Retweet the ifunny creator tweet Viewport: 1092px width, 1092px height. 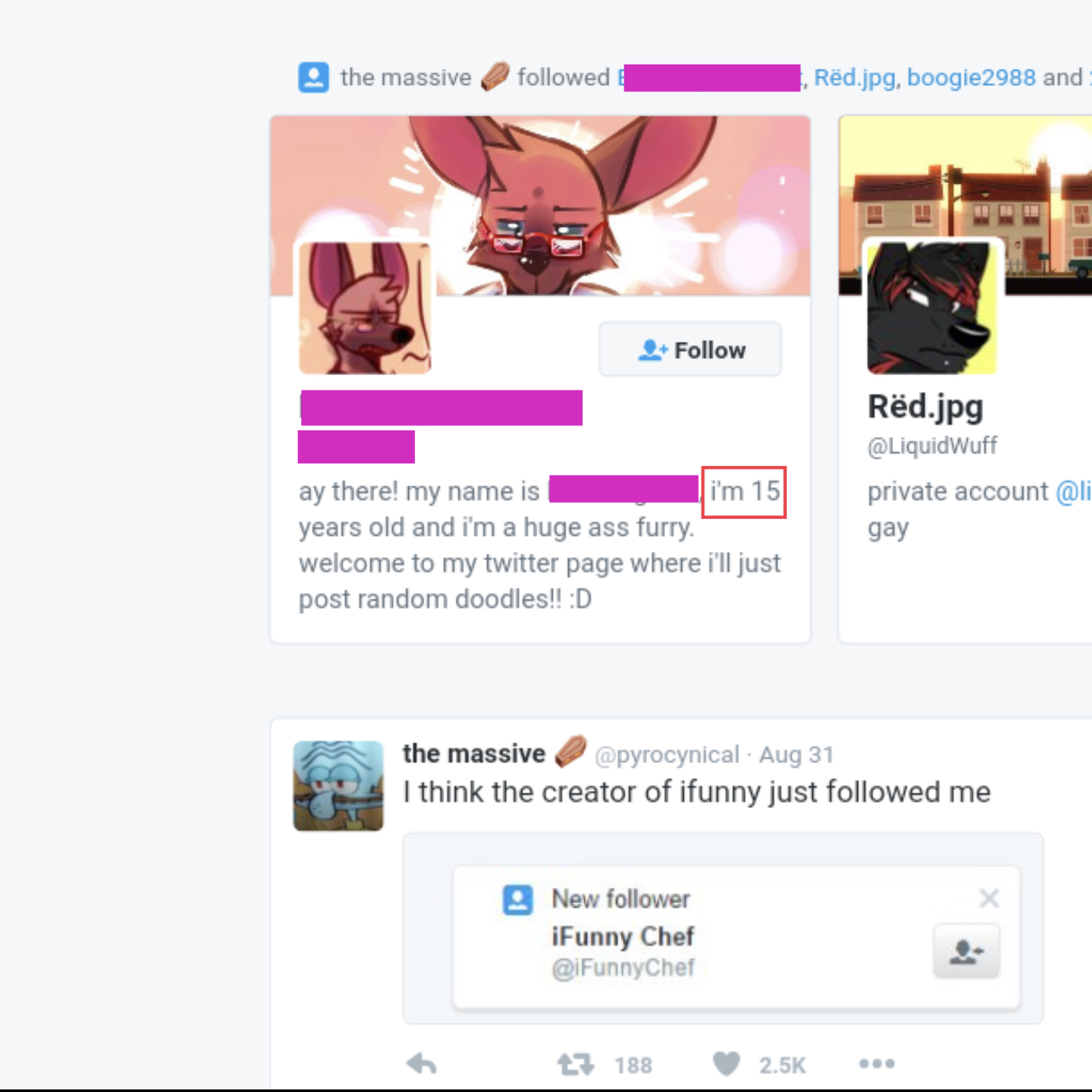coord(576,1064)
